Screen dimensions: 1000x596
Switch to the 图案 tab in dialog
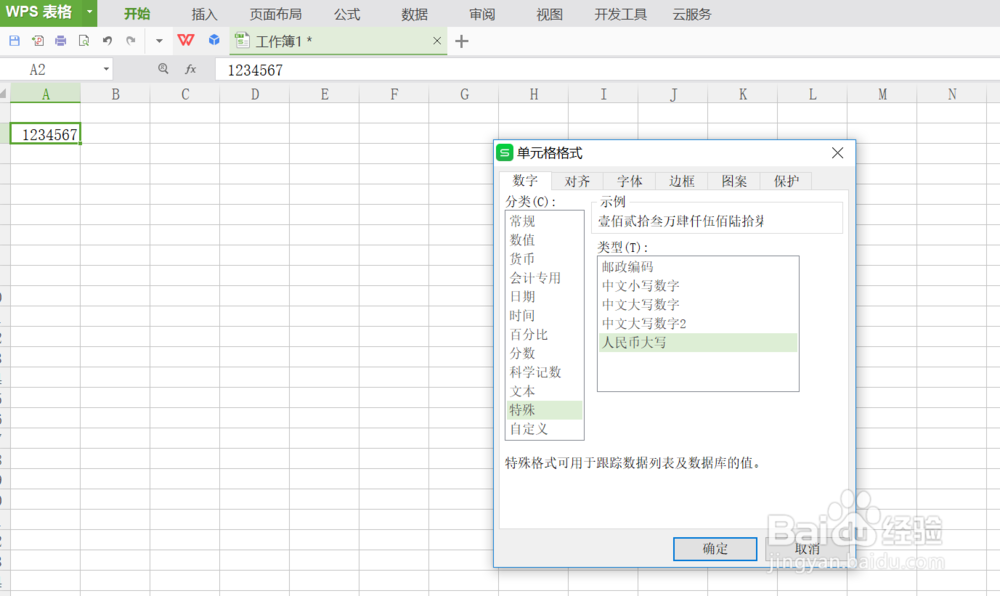click(x=734, y=181)
